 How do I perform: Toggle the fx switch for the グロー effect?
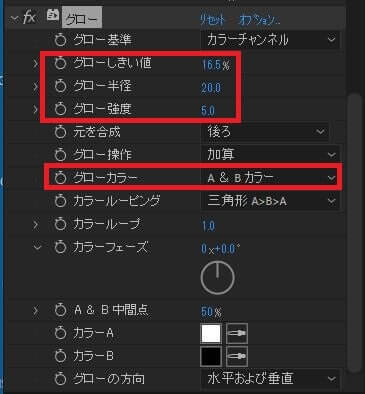[29, 17]
